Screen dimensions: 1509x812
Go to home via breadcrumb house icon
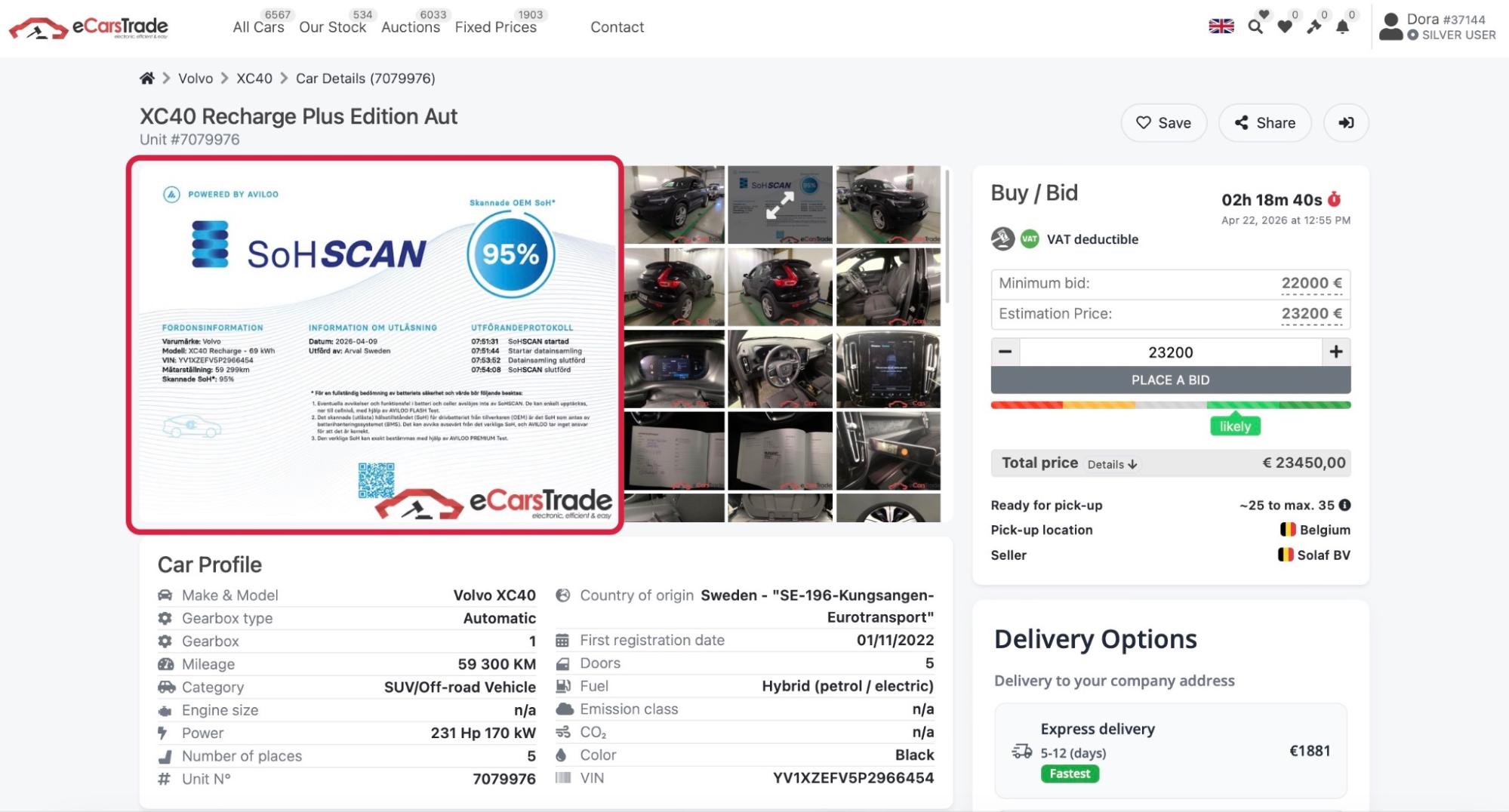point(147,78)
